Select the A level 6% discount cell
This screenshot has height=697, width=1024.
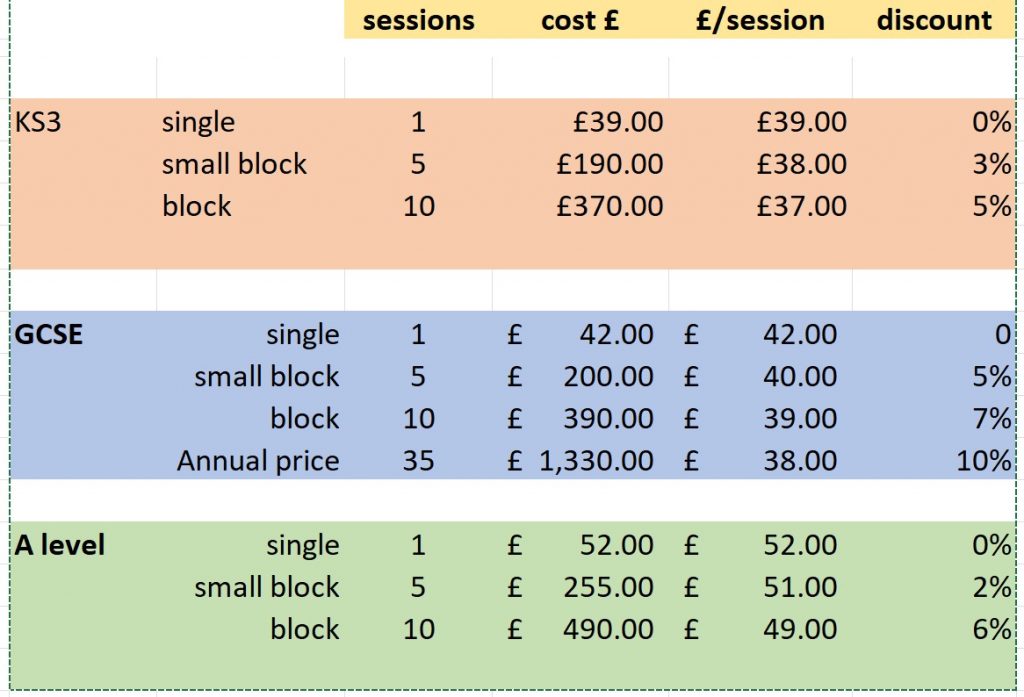(996, 629)
